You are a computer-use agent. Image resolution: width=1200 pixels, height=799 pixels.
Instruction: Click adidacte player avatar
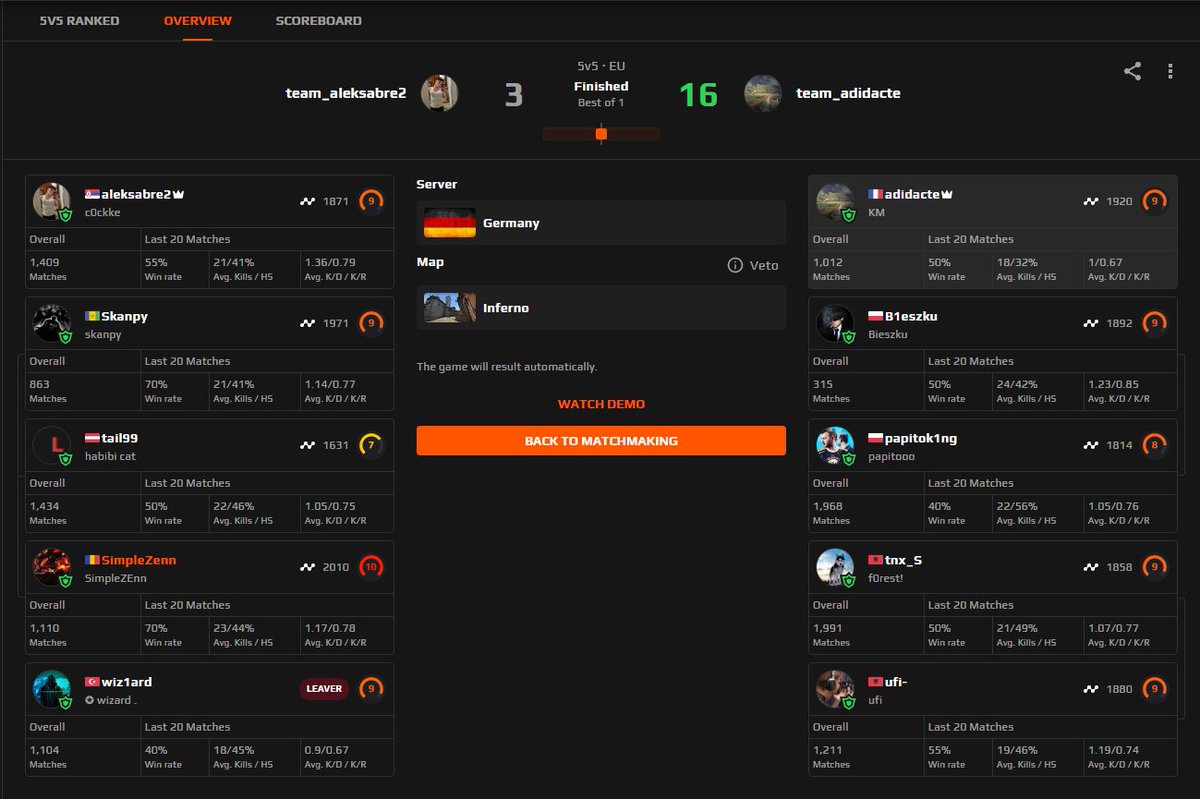click(835, 201)
